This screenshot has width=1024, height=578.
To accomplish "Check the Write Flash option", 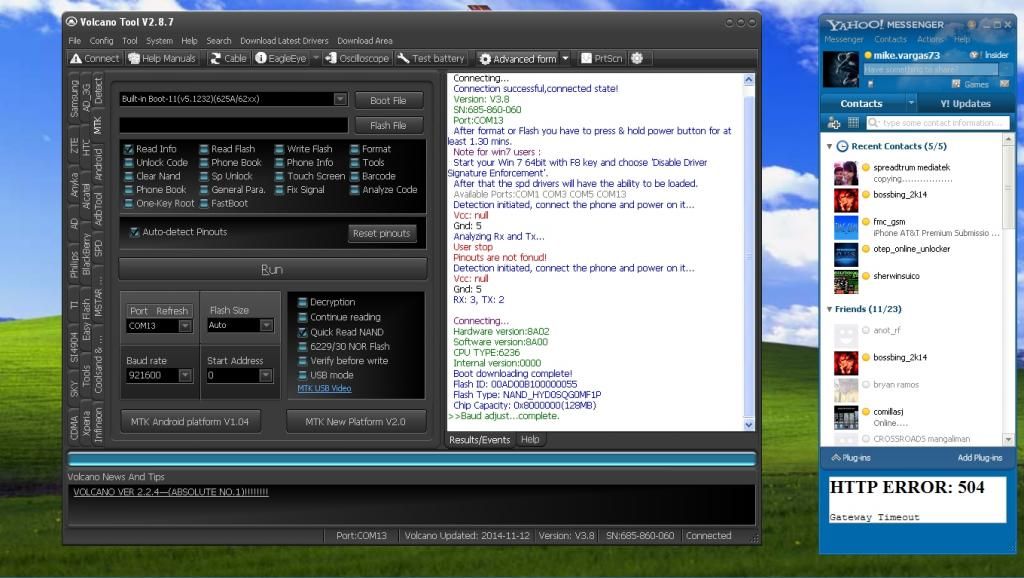I will pyautogui.click(x=280, y=149).
